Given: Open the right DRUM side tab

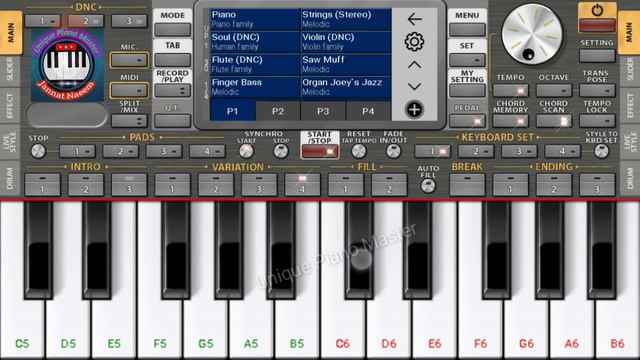Looking at the screenshot, I should [629, 178].
